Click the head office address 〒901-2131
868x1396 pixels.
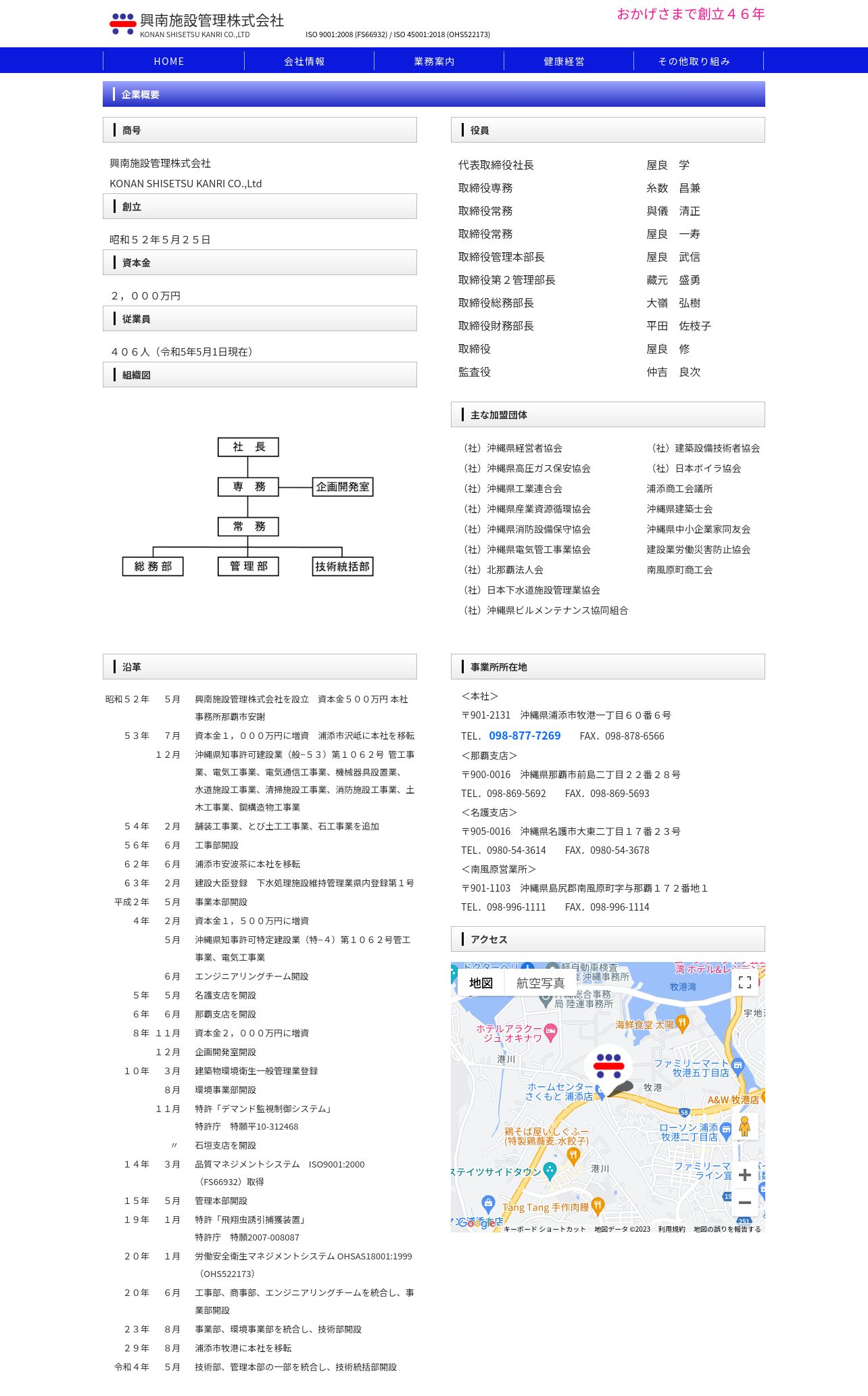[x=566, y=715]
